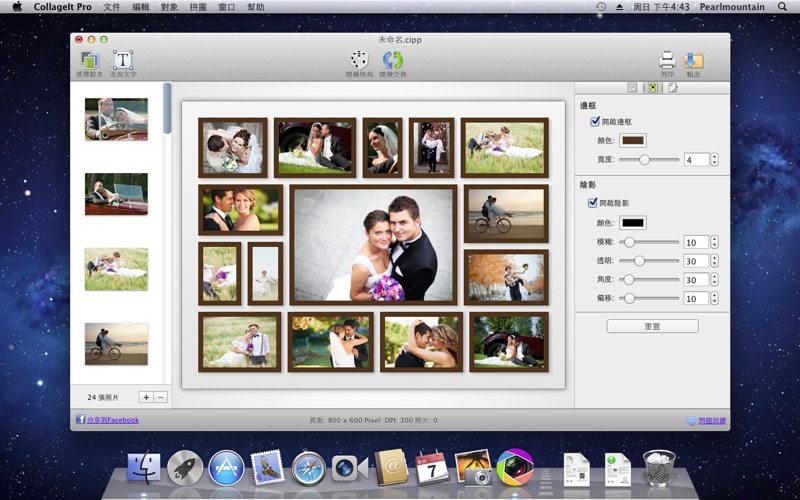The image size is (800, 500).
Task: Open the Trash in the Dock
Action: tap(659, 468)
